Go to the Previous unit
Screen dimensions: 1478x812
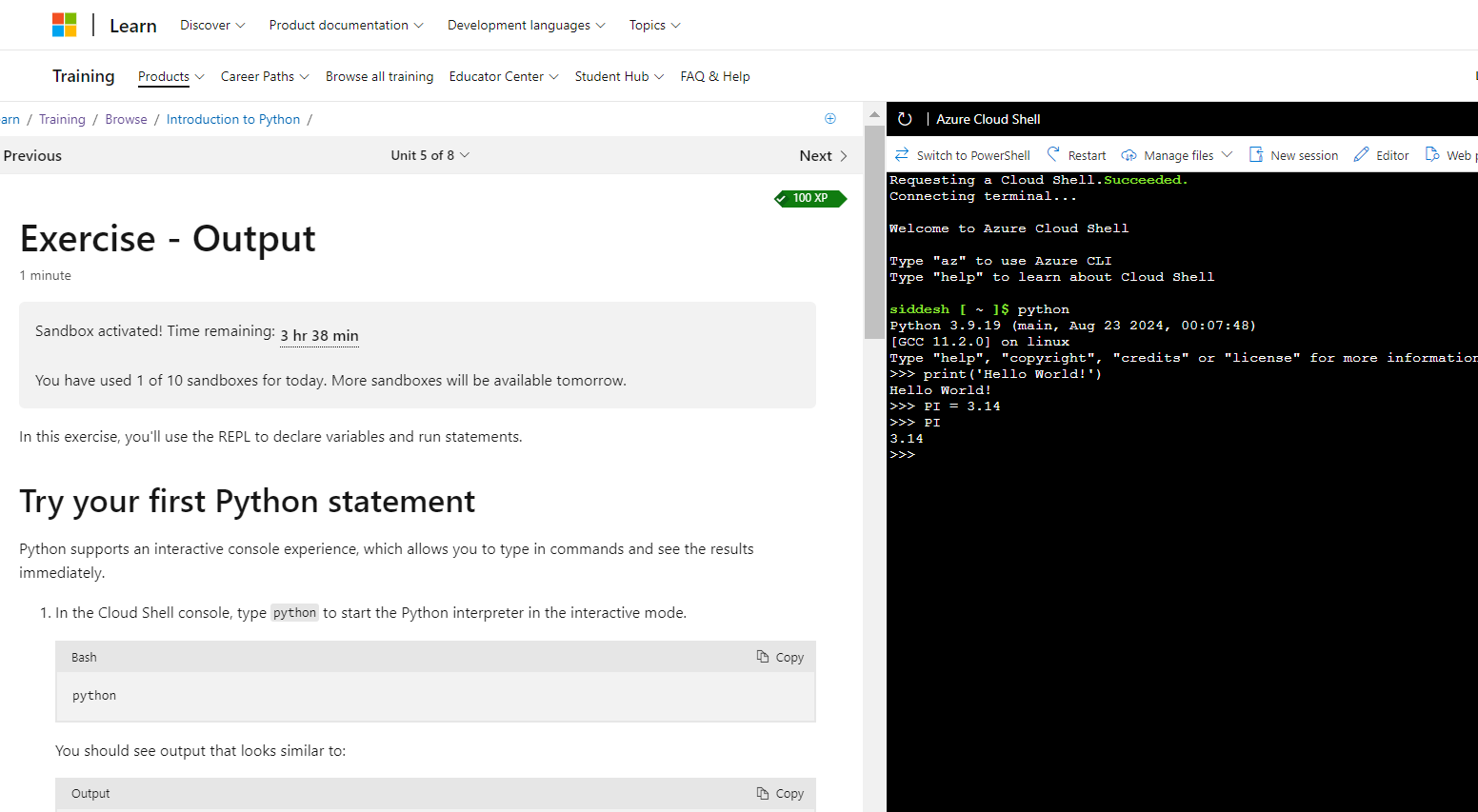click(x=32, y=155)
